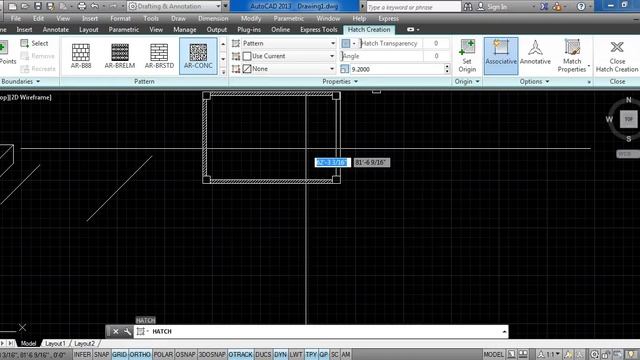Click Annotative option icon
640x360 pixels.
coord(535,48)
